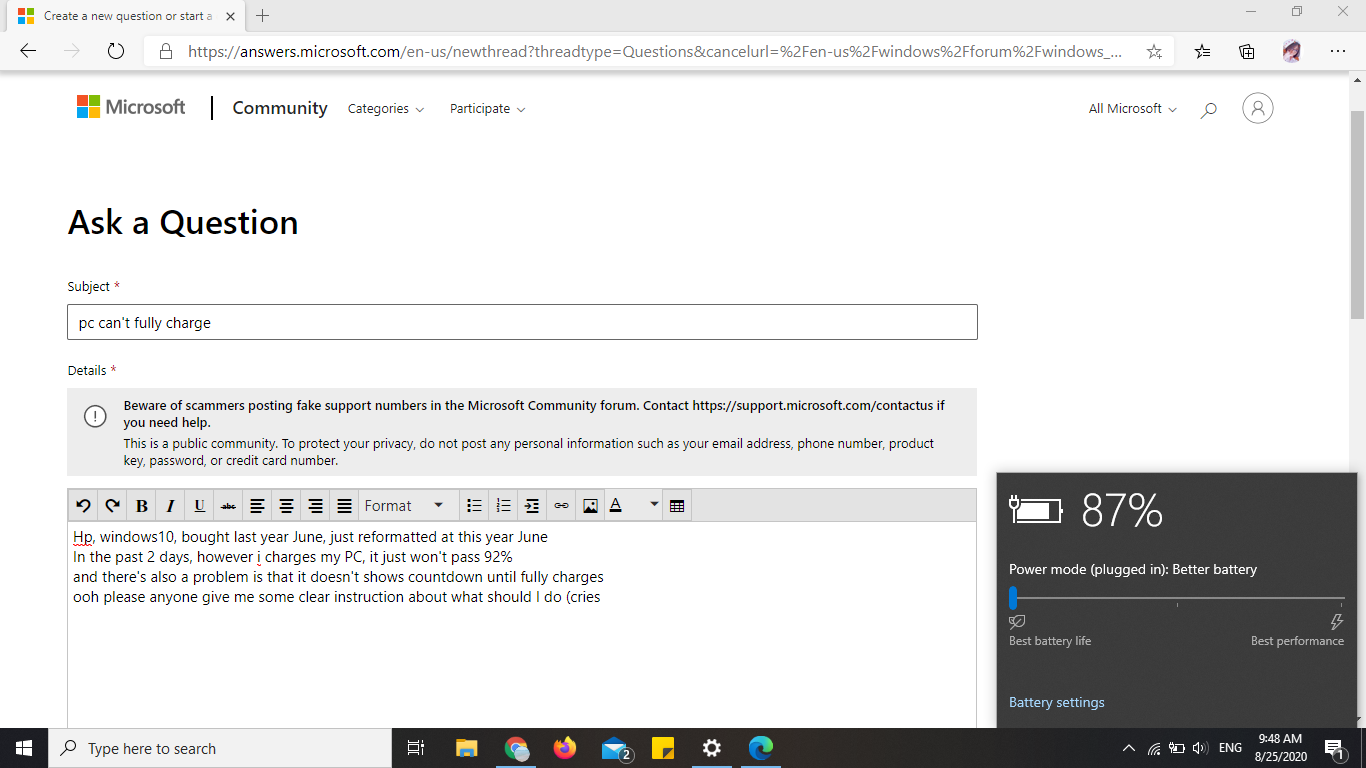The image size is (1366, 768).
Task: Click into the Details text area
Action: click(522, 625)
